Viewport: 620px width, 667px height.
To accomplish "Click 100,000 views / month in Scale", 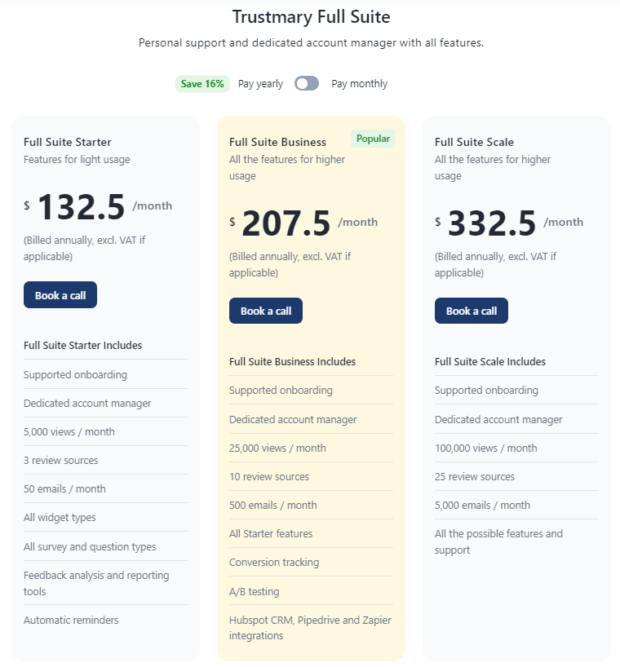I will pos(485,448).
